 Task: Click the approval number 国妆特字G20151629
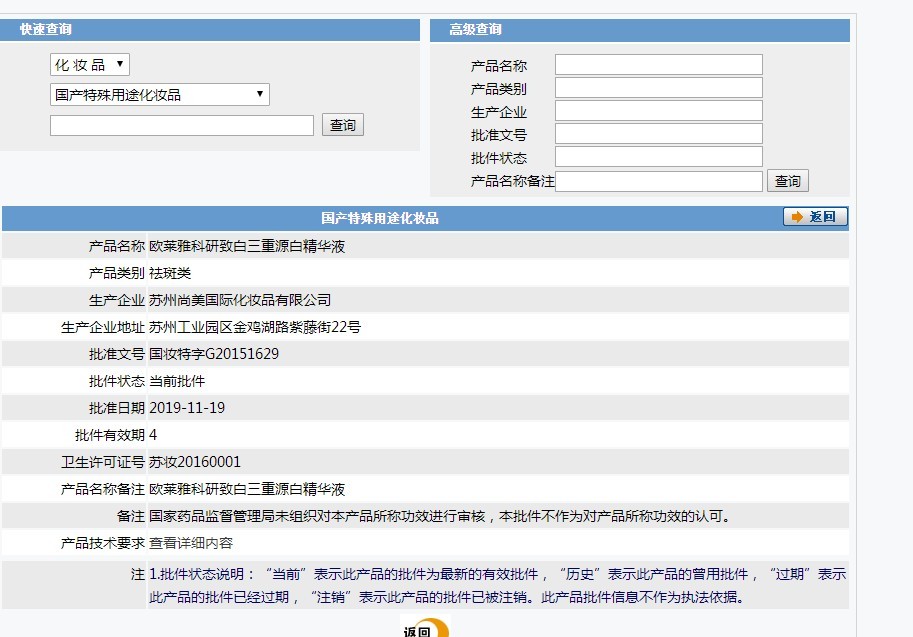[x=214, y=354]
